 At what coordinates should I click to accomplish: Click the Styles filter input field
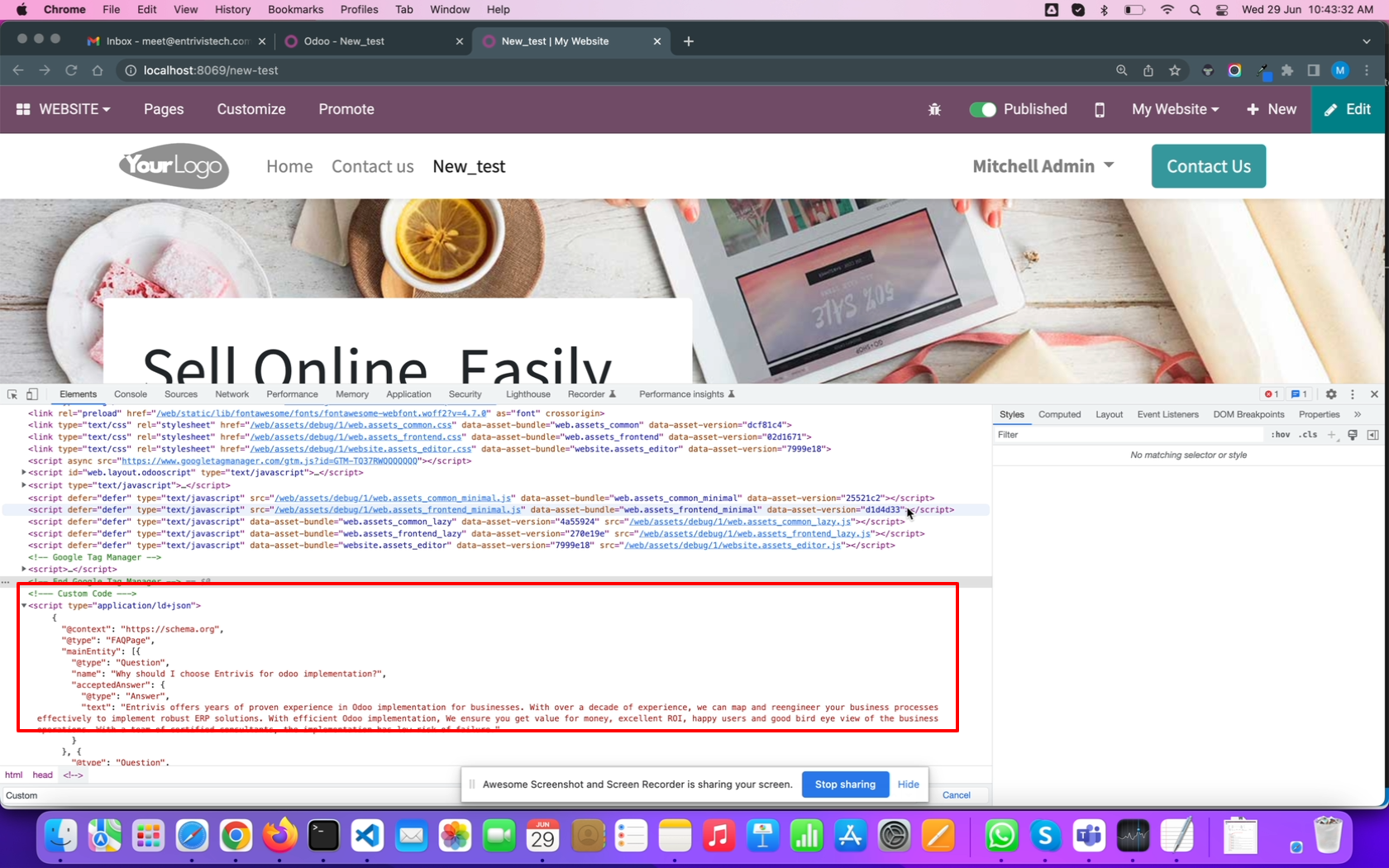click(x=1129, y=435)
